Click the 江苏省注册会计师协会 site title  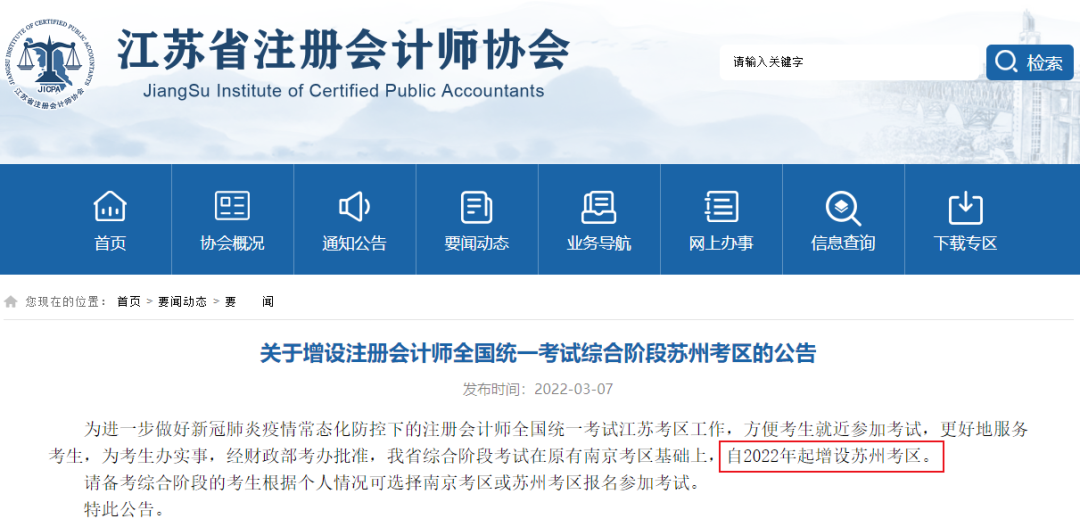pyautogui.click(x=343, y=50)
